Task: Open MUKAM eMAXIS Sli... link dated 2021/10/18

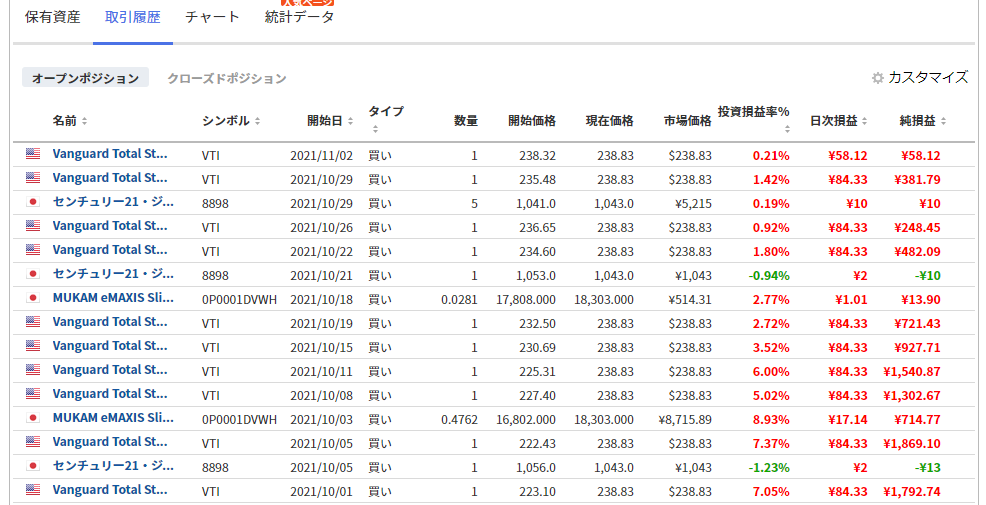Action: pyautogui.click(x=113, y=298)
